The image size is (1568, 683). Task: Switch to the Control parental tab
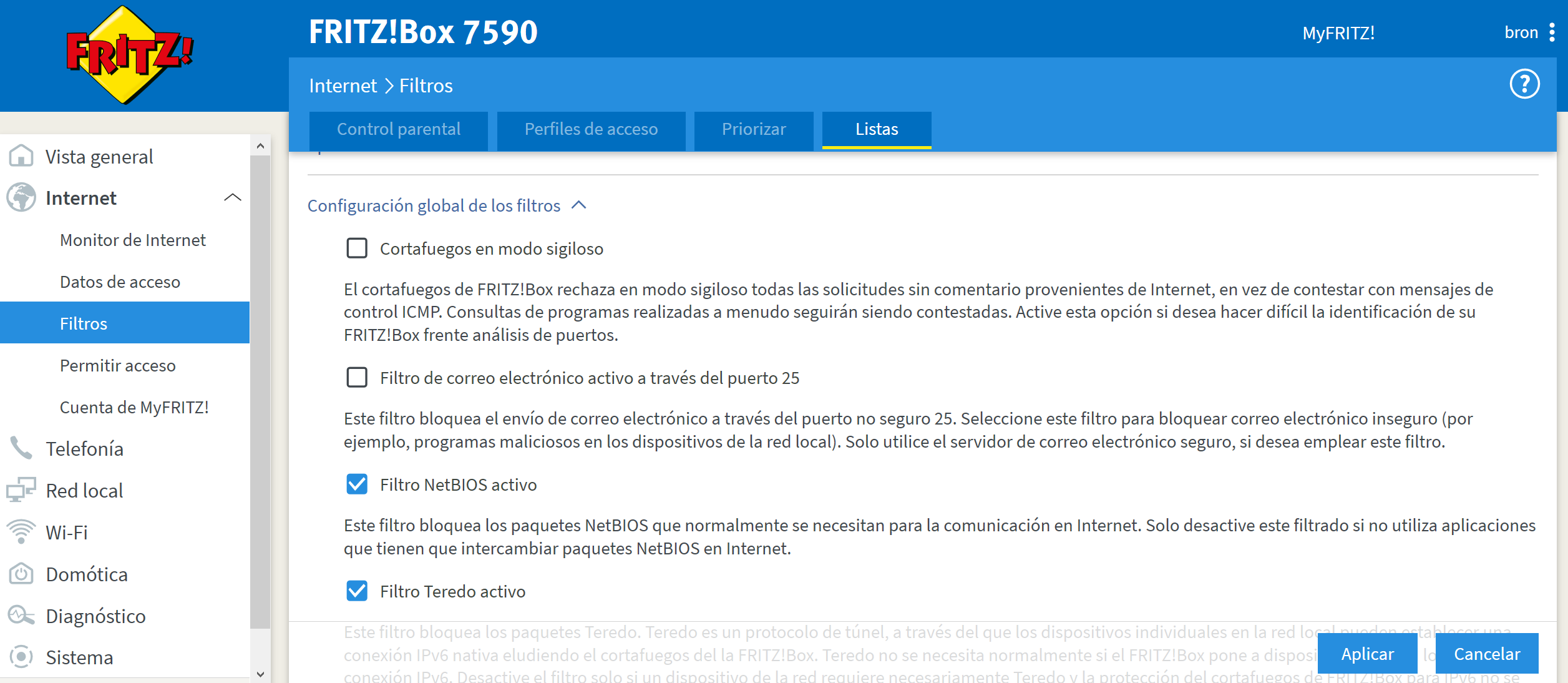398,129
